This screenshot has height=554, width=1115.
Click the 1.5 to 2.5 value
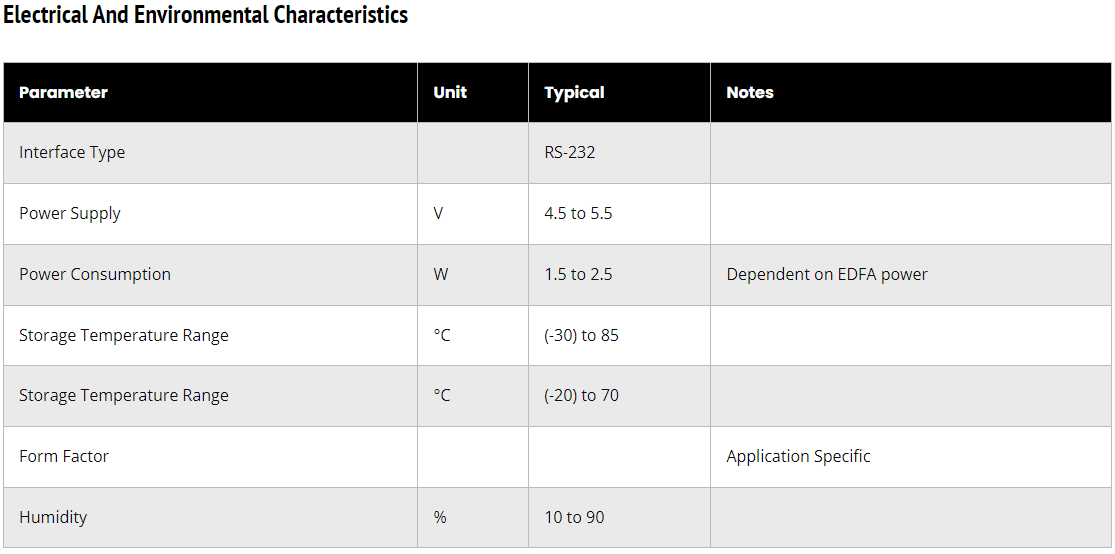pos(578,274)
